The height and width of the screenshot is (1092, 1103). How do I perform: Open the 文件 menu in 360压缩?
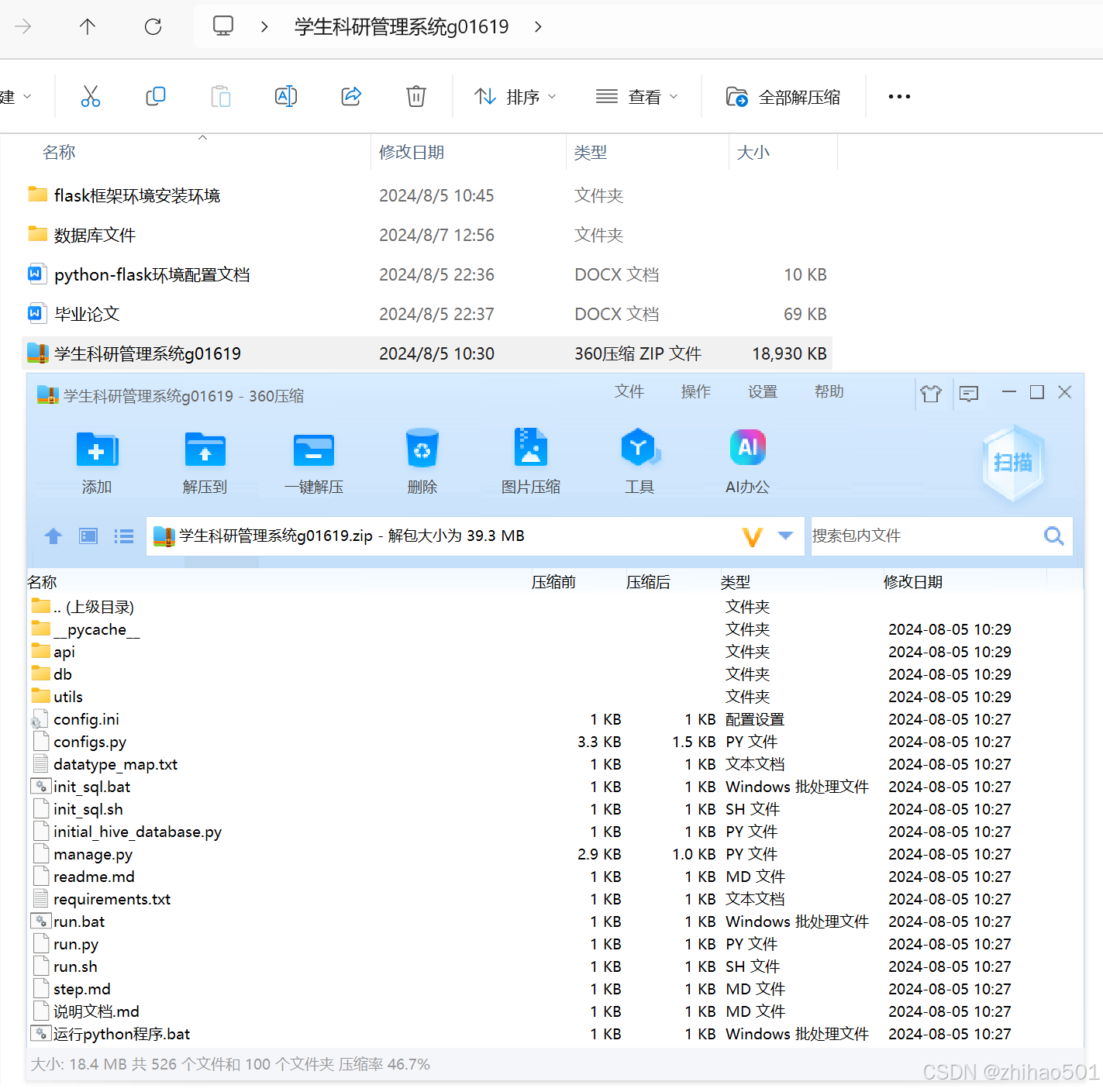point(629,392)
